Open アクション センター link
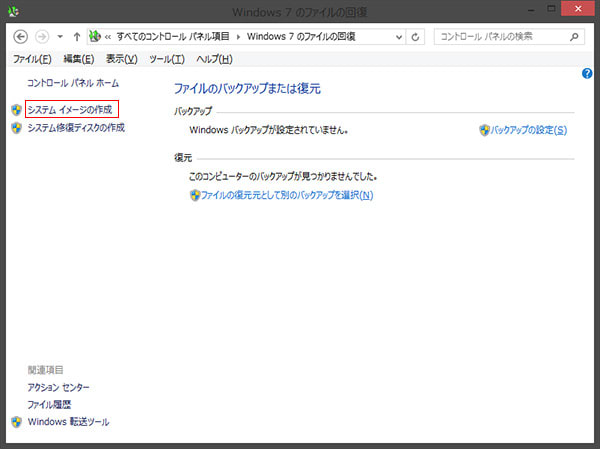The width and height of the screenshot is (600, 449). click(x=58, y=387)
